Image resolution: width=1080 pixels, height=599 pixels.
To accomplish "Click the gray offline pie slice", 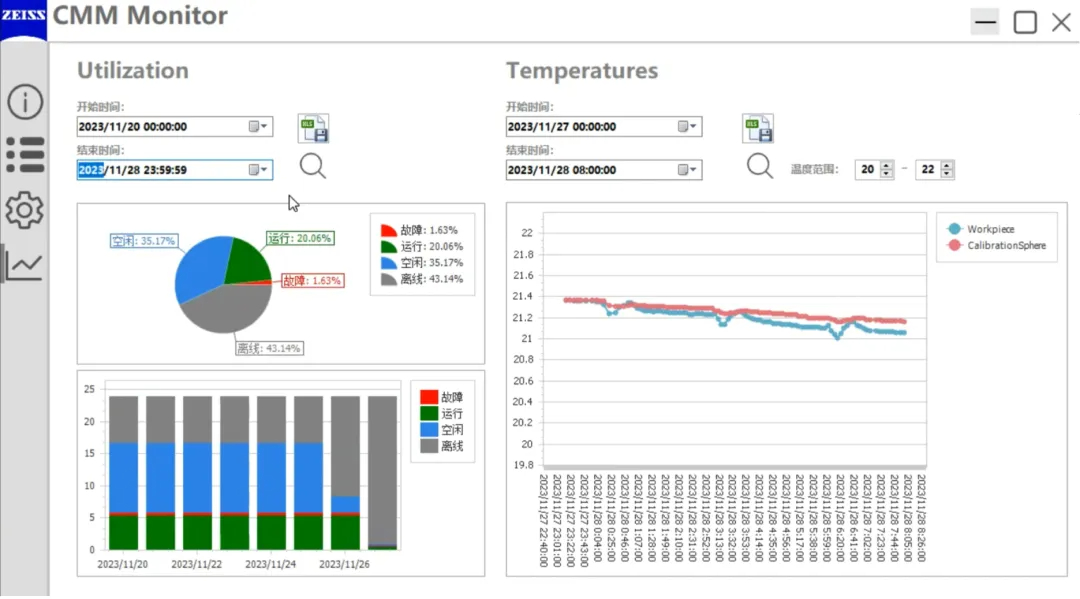I will pos(227,310).
